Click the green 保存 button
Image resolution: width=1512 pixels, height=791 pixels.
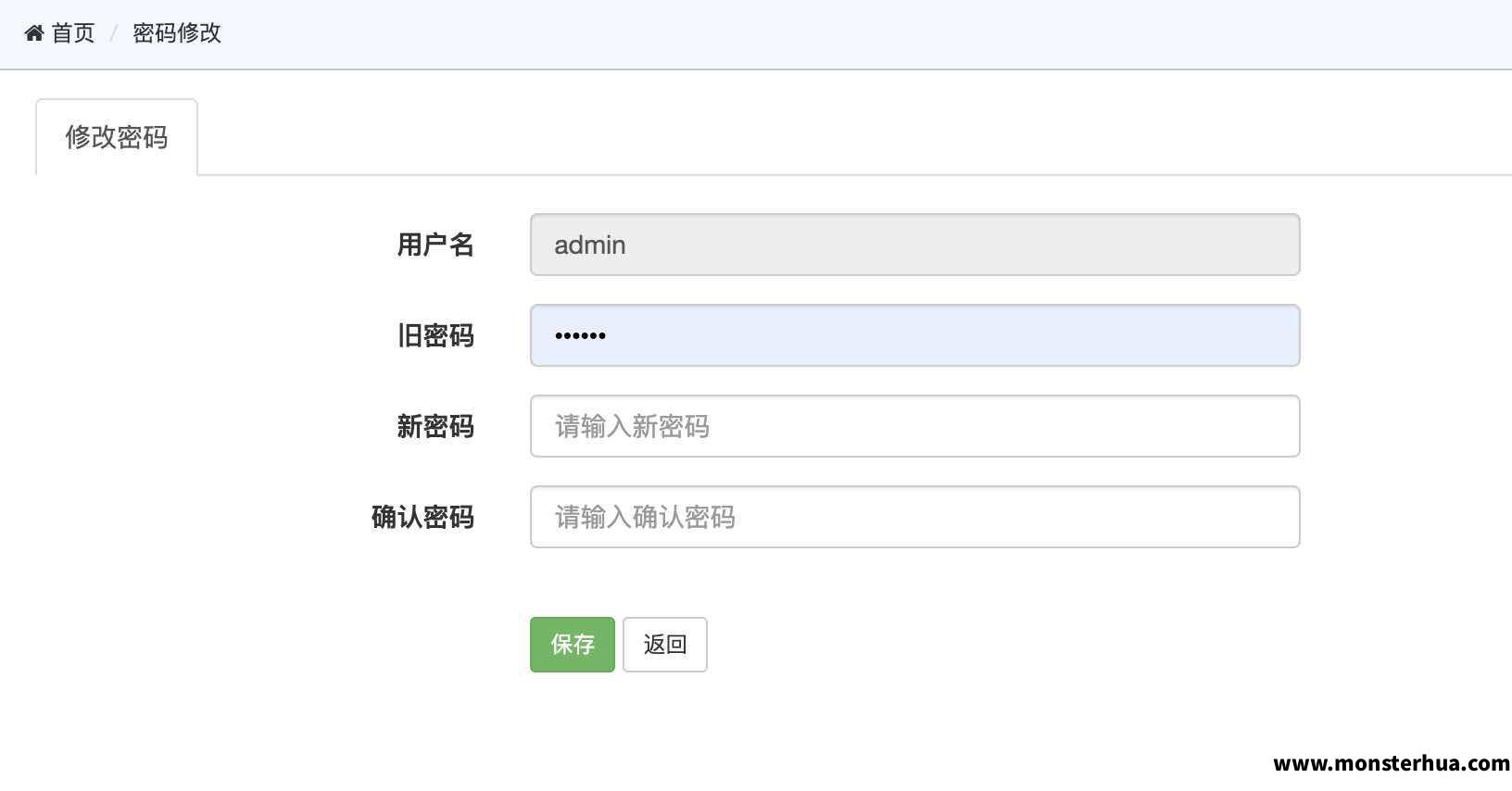point(573,645)
